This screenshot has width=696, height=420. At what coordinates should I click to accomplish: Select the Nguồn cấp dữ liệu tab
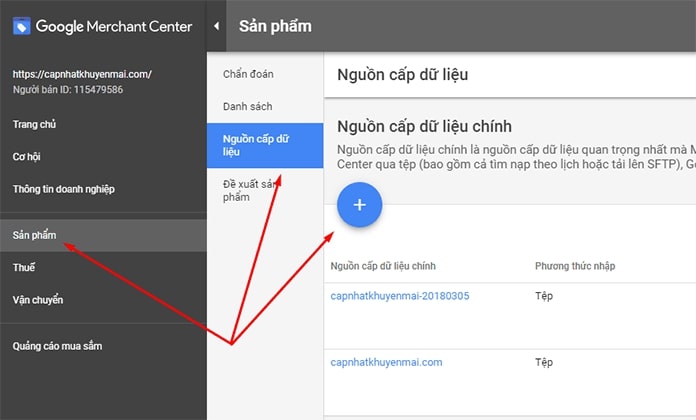tap(265, 146)
